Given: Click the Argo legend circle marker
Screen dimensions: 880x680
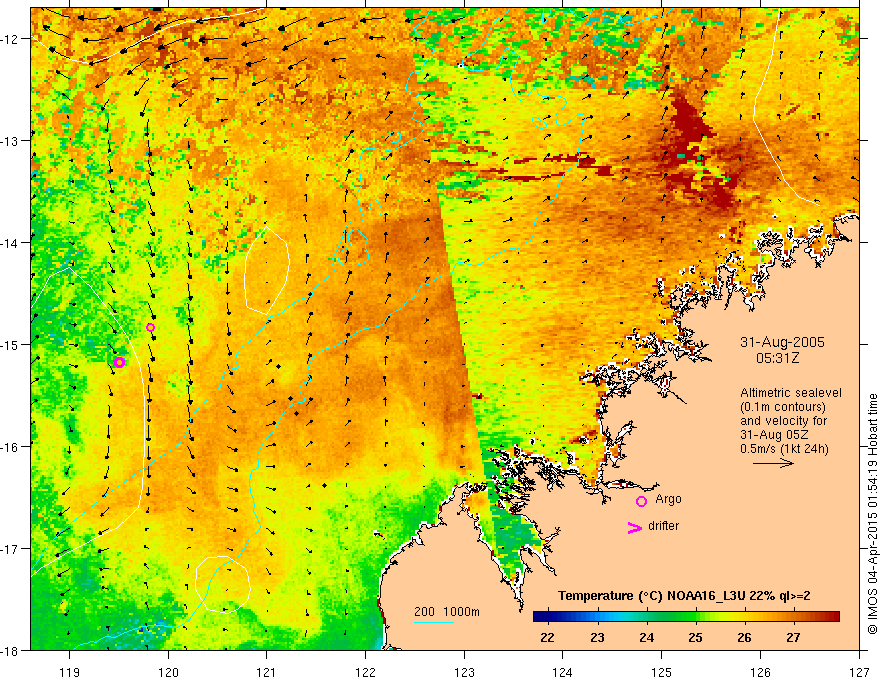Looking at the screenshot, I should pyautogui.click(x=641, y=501).
